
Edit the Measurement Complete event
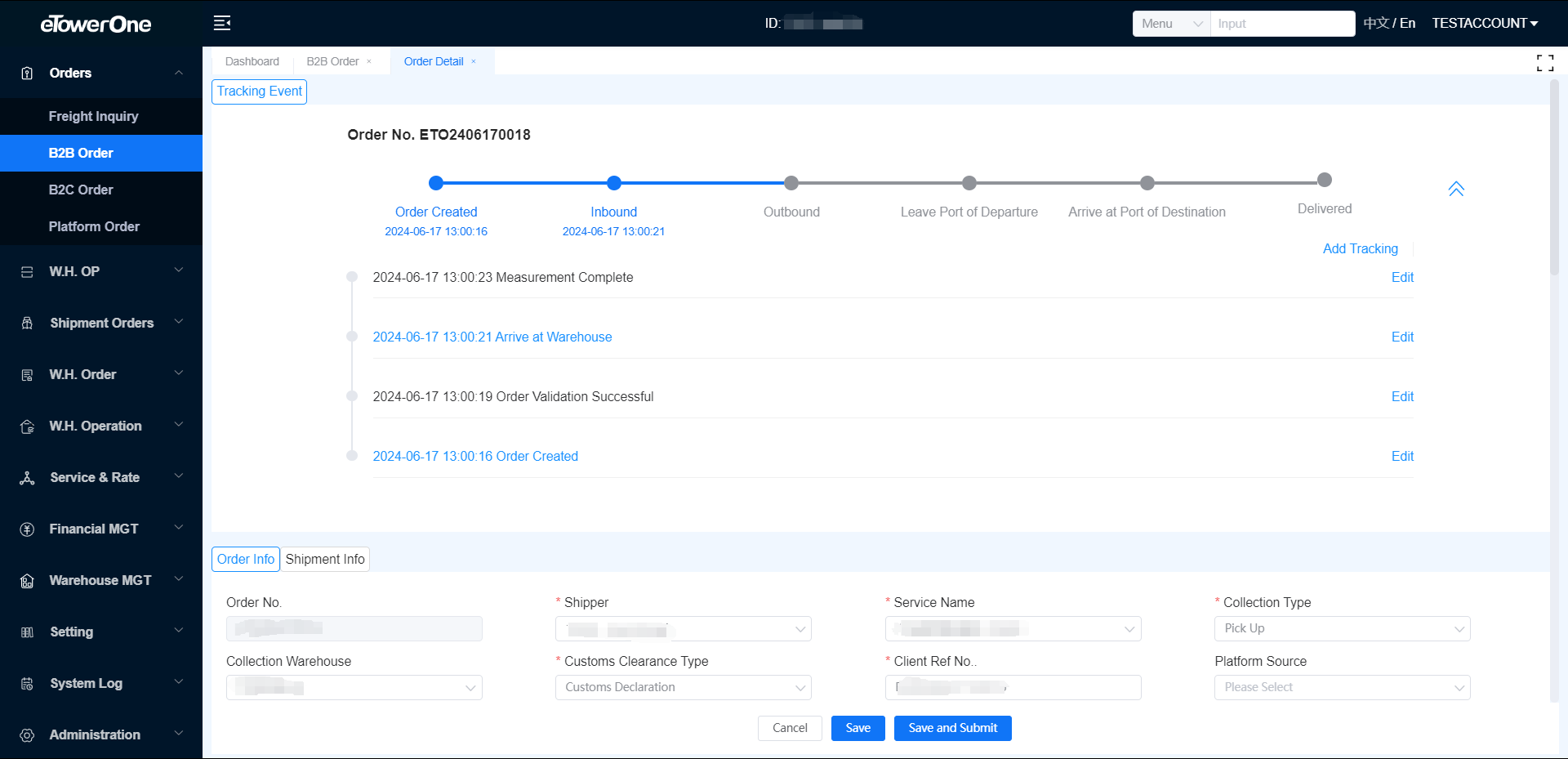pyautogui.click(x=1402, y=277)
